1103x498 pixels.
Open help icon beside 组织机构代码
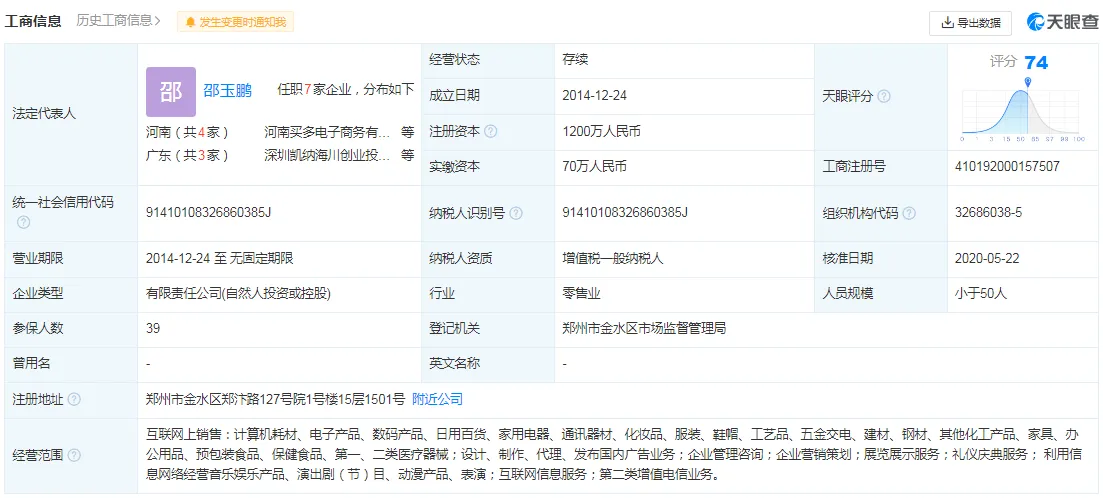(909, 213)
